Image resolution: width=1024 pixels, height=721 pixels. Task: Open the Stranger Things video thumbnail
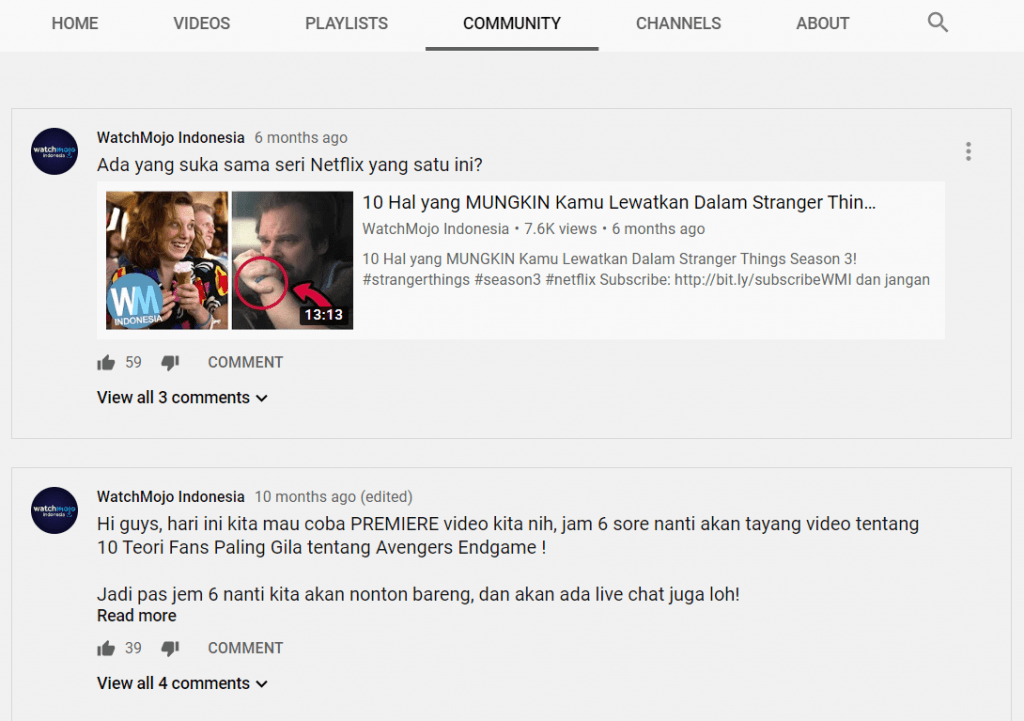[228, 260]
